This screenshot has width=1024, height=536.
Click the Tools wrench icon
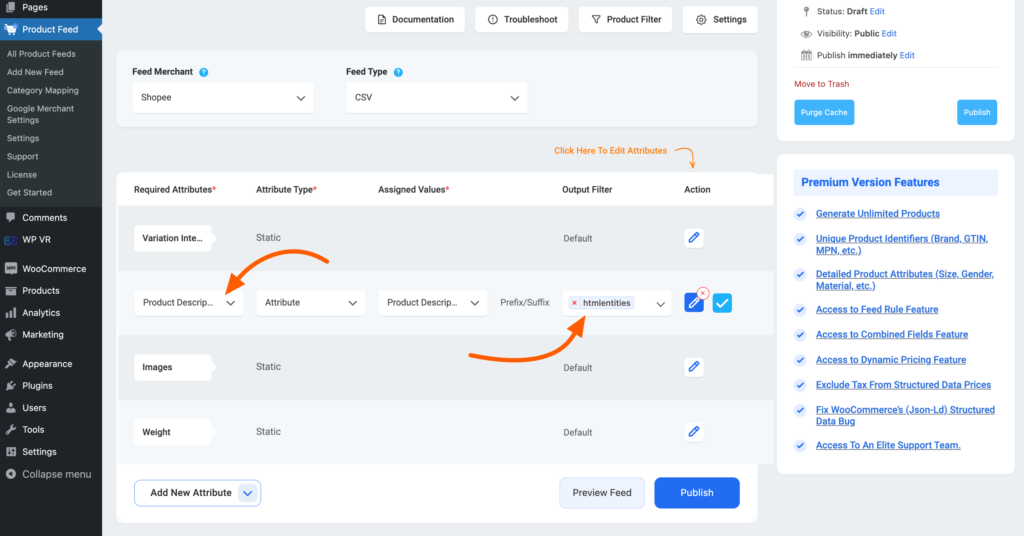pos(10,430)
